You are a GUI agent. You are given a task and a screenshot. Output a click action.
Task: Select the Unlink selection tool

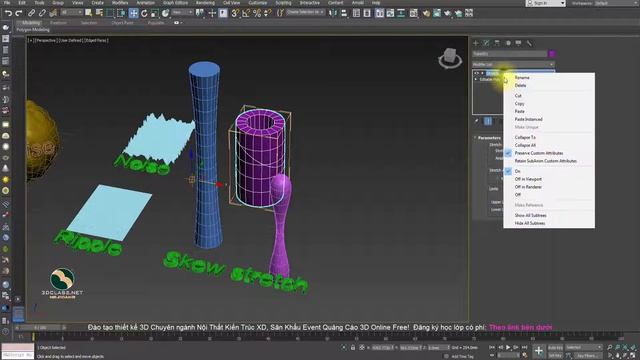(42, 13)
